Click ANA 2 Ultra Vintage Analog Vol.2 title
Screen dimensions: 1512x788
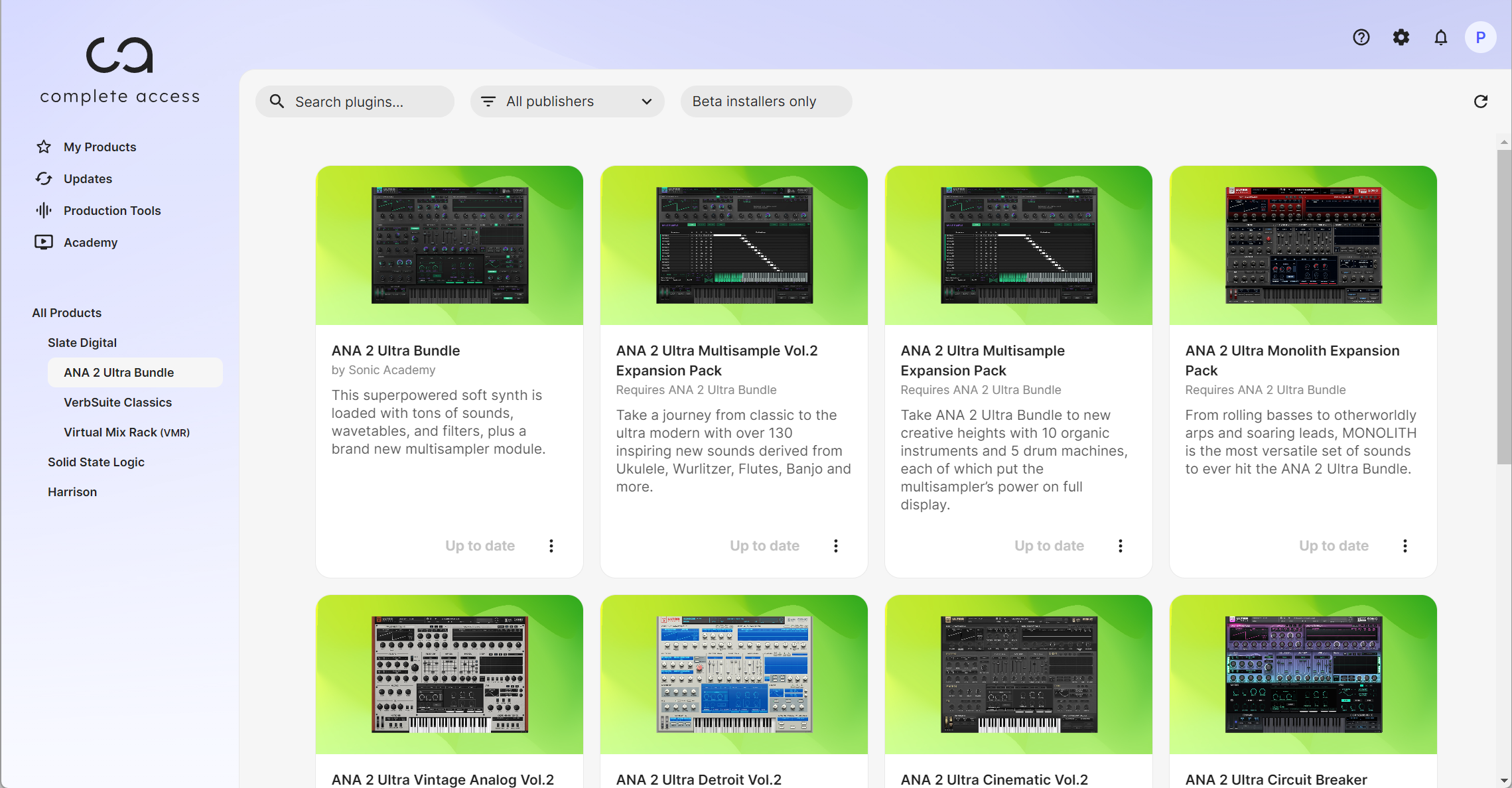point(443,779)
